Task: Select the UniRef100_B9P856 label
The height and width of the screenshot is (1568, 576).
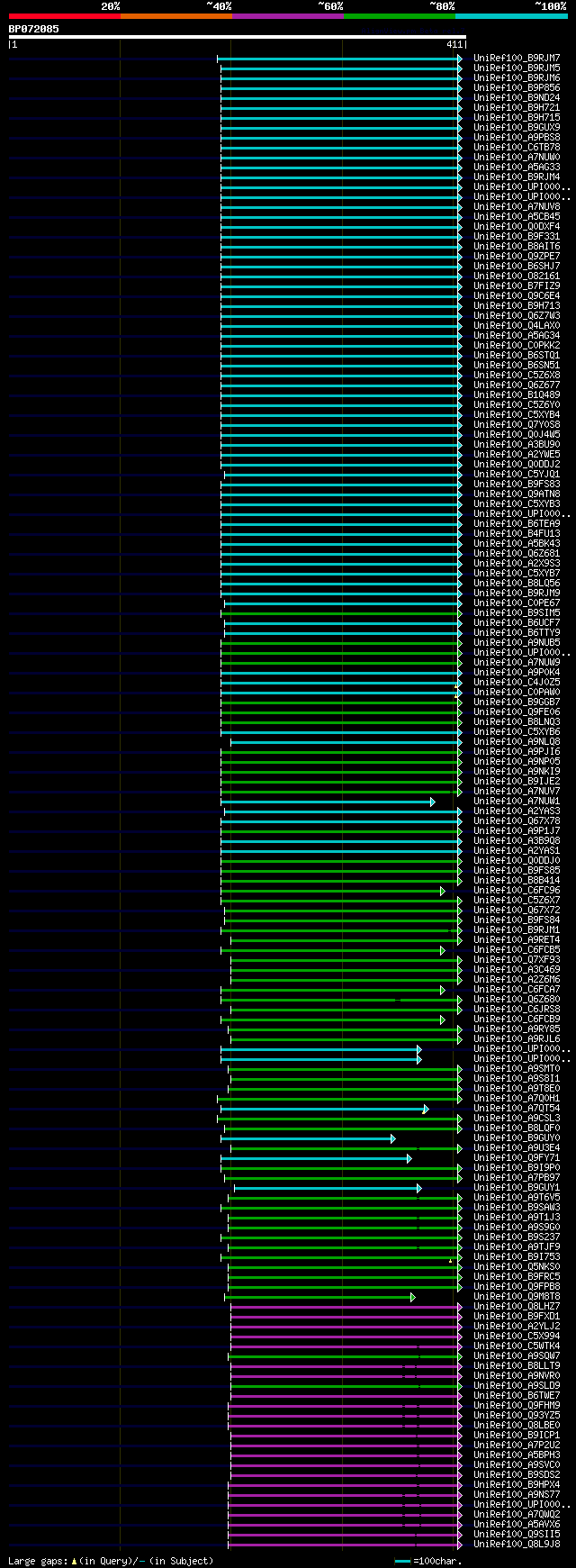Action: (x=517, y=88)
